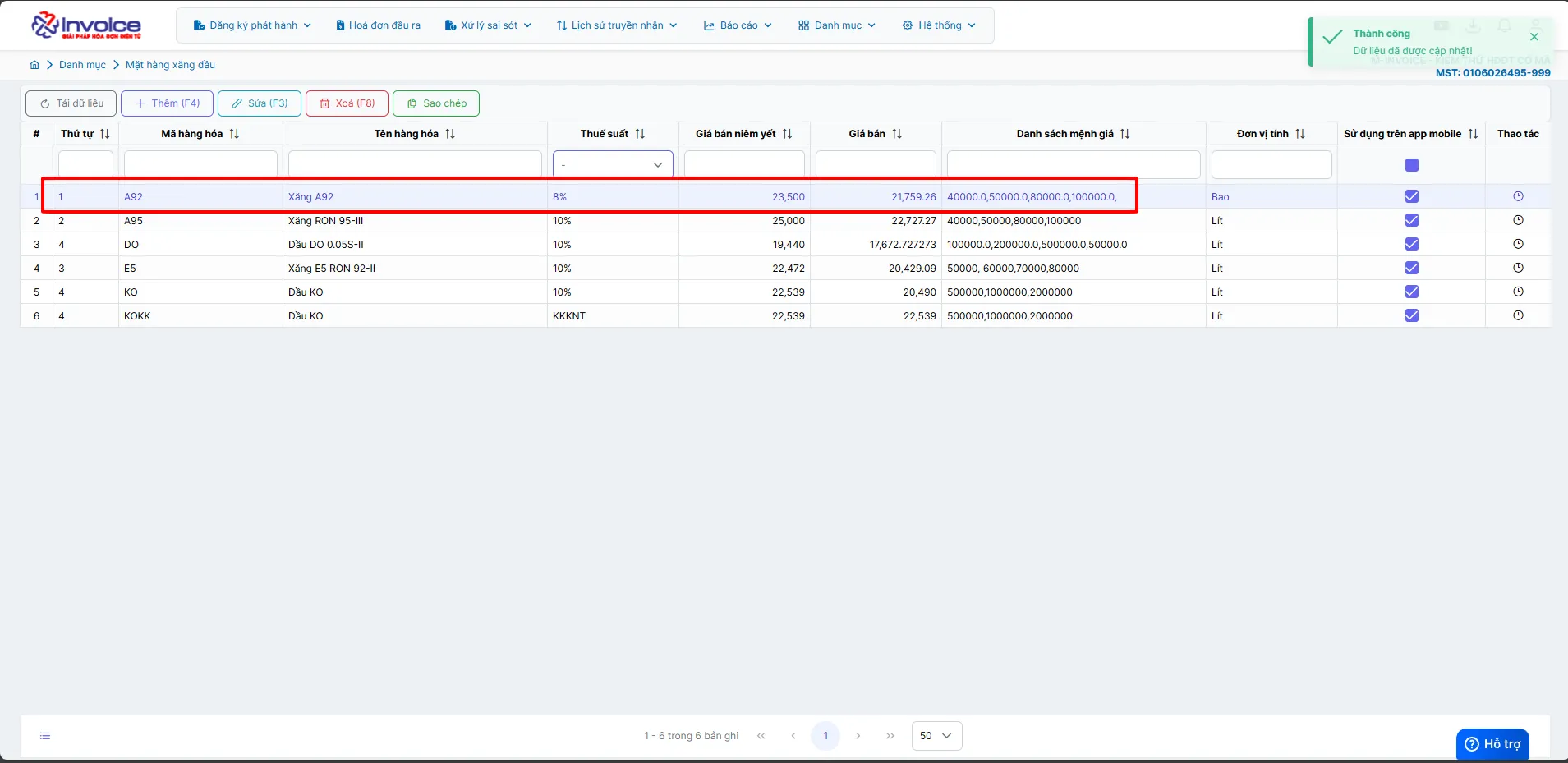The height and width of the screenshot is (763, 1568).
Task: Open Hoá đơn đầu ra menu item
Action: click(x=379, y=25)
